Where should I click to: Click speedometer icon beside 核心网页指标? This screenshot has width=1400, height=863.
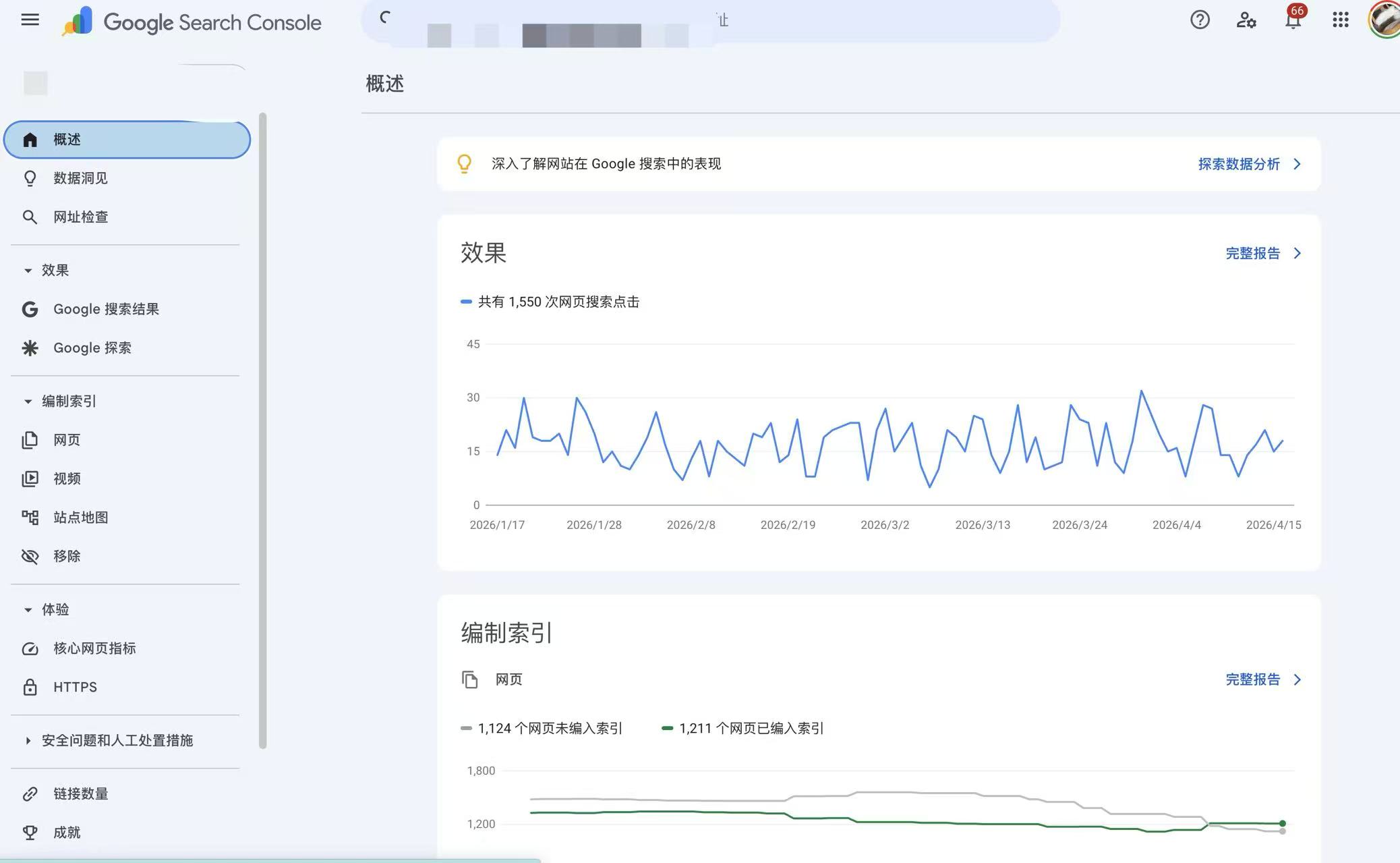click(30, 648)
